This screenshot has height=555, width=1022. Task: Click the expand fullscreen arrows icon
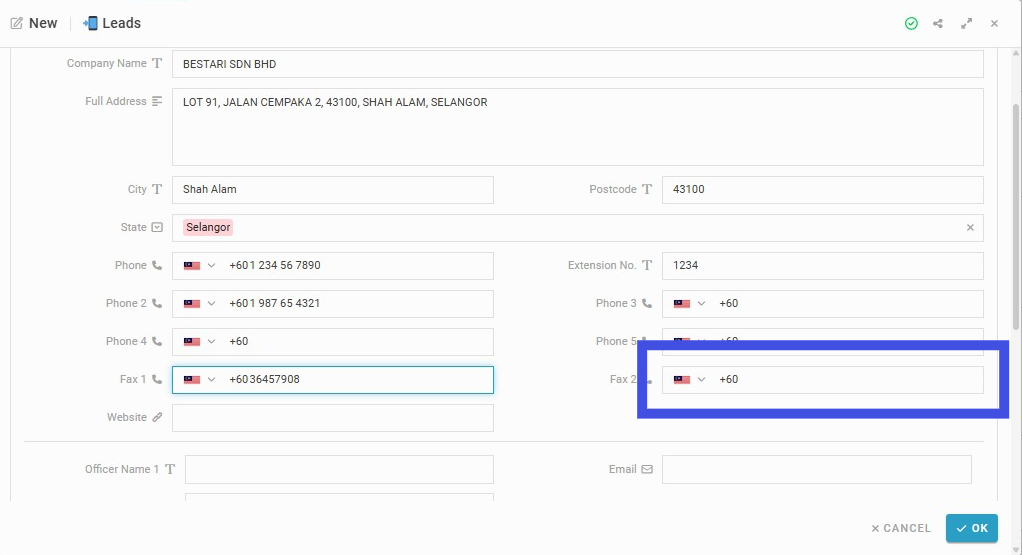point(967,23)
